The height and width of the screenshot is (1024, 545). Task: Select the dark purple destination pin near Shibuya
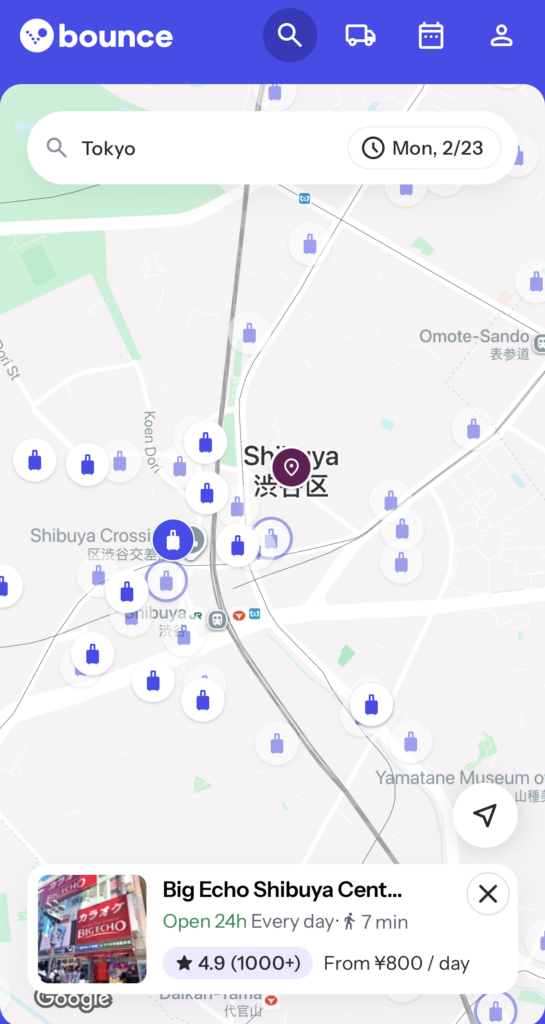(x=291, y=467)
